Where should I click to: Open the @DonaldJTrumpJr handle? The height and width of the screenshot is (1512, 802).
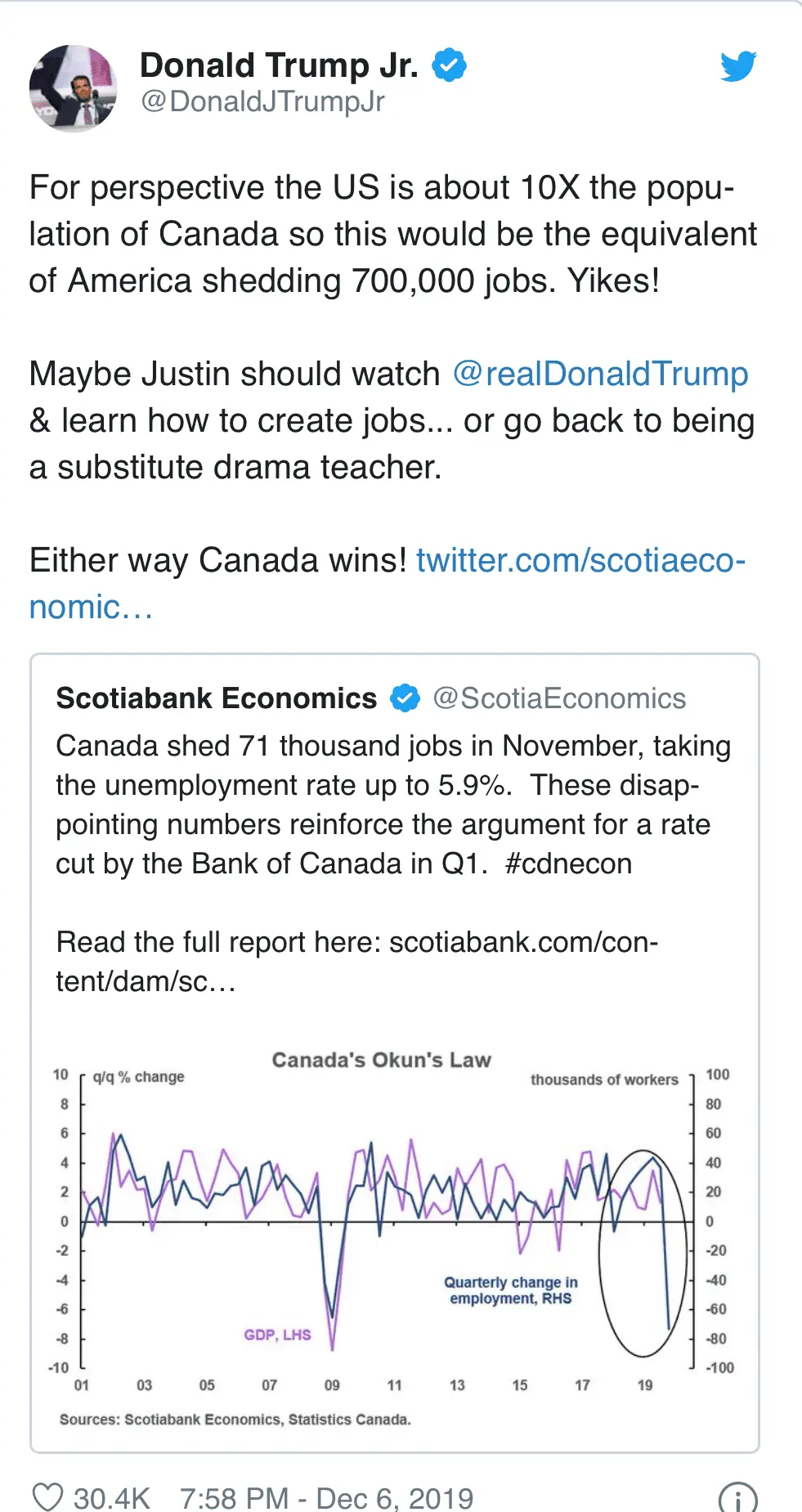[x=262, y=102]
